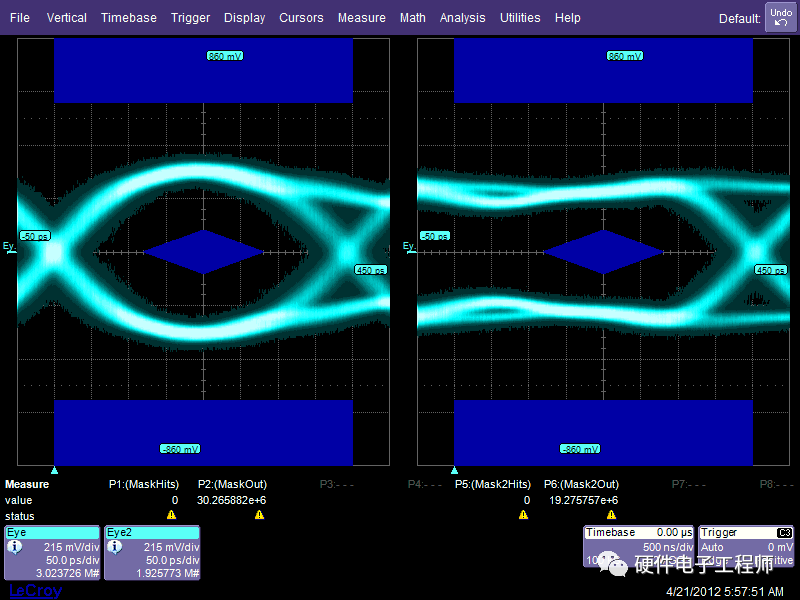
Task: Open the Timebase menu
Action: [x=129, y=18]
